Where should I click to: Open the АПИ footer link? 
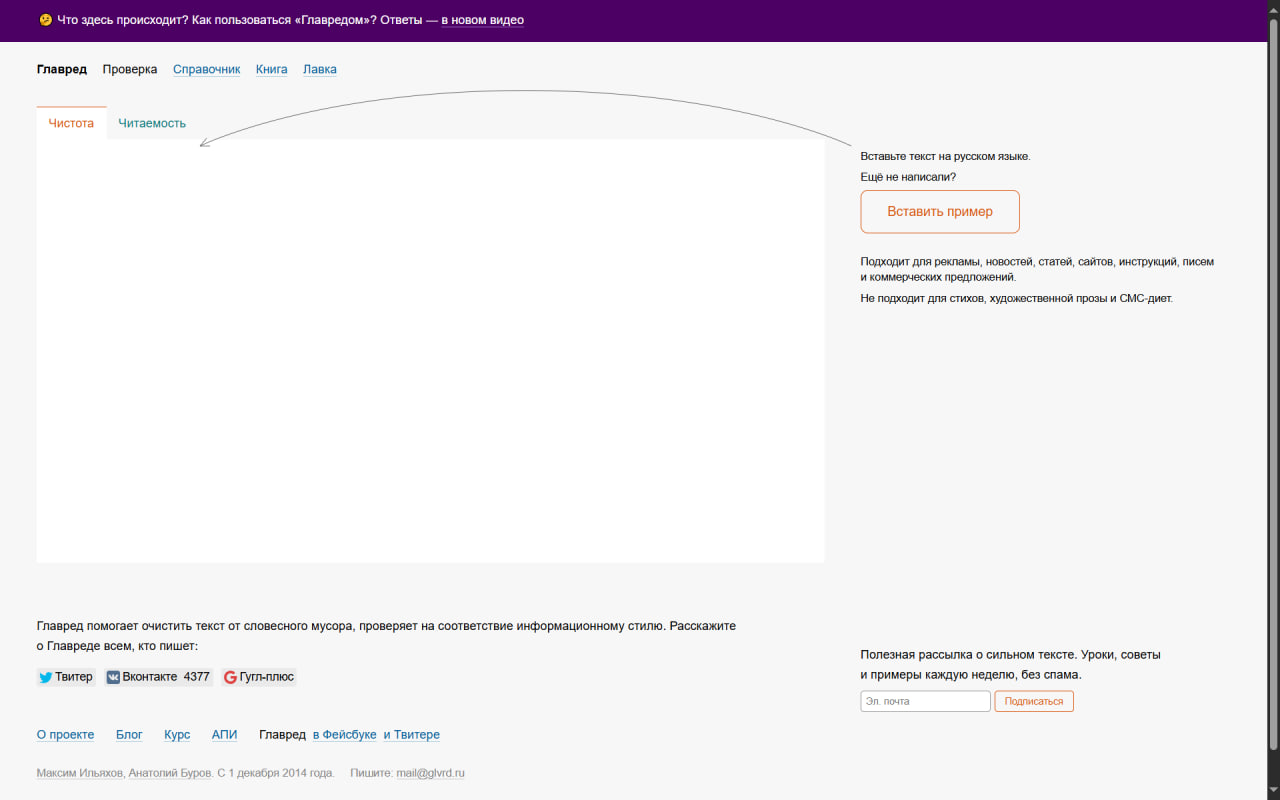224,734
